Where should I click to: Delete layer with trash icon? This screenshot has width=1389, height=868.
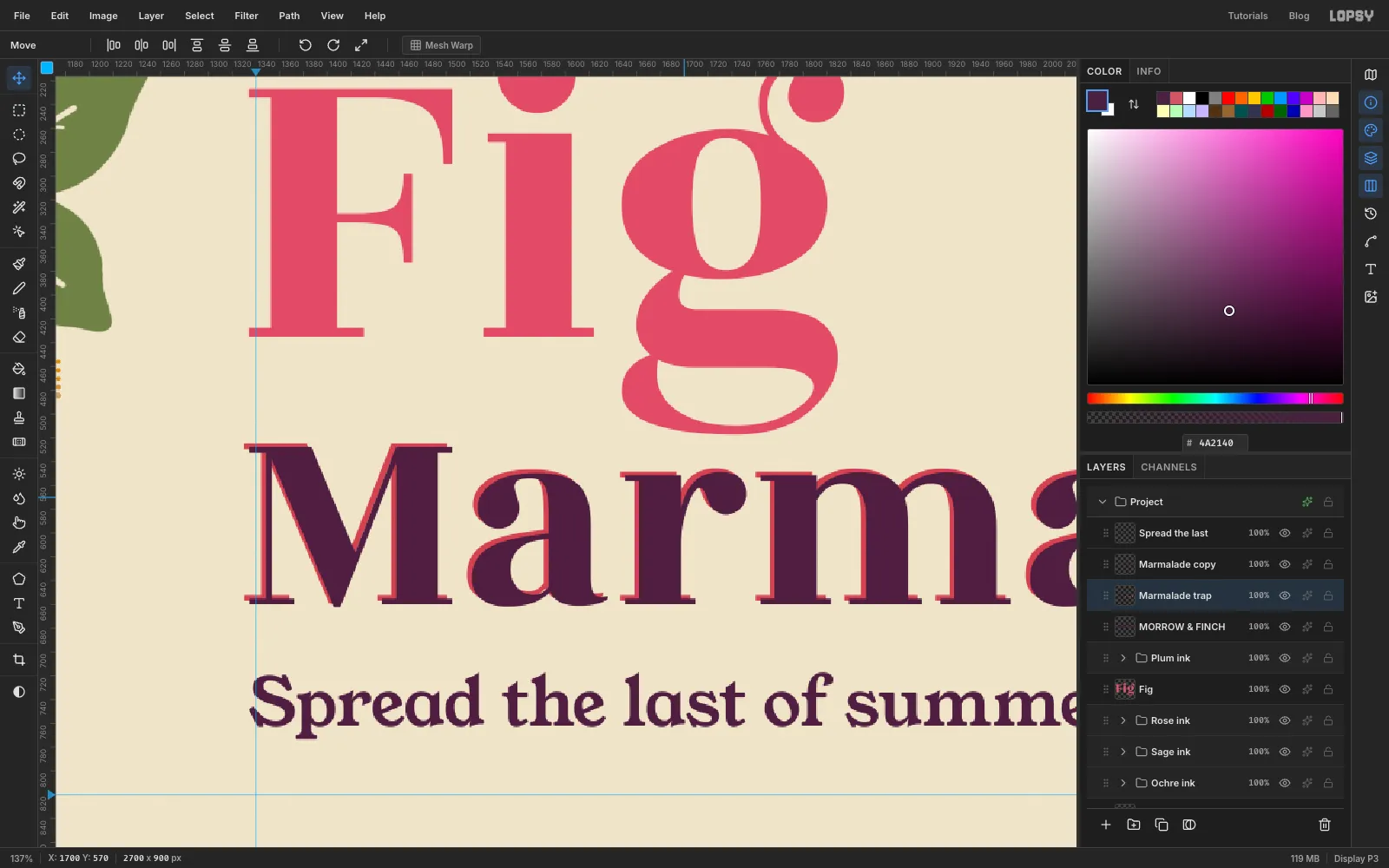(1325, 825)
